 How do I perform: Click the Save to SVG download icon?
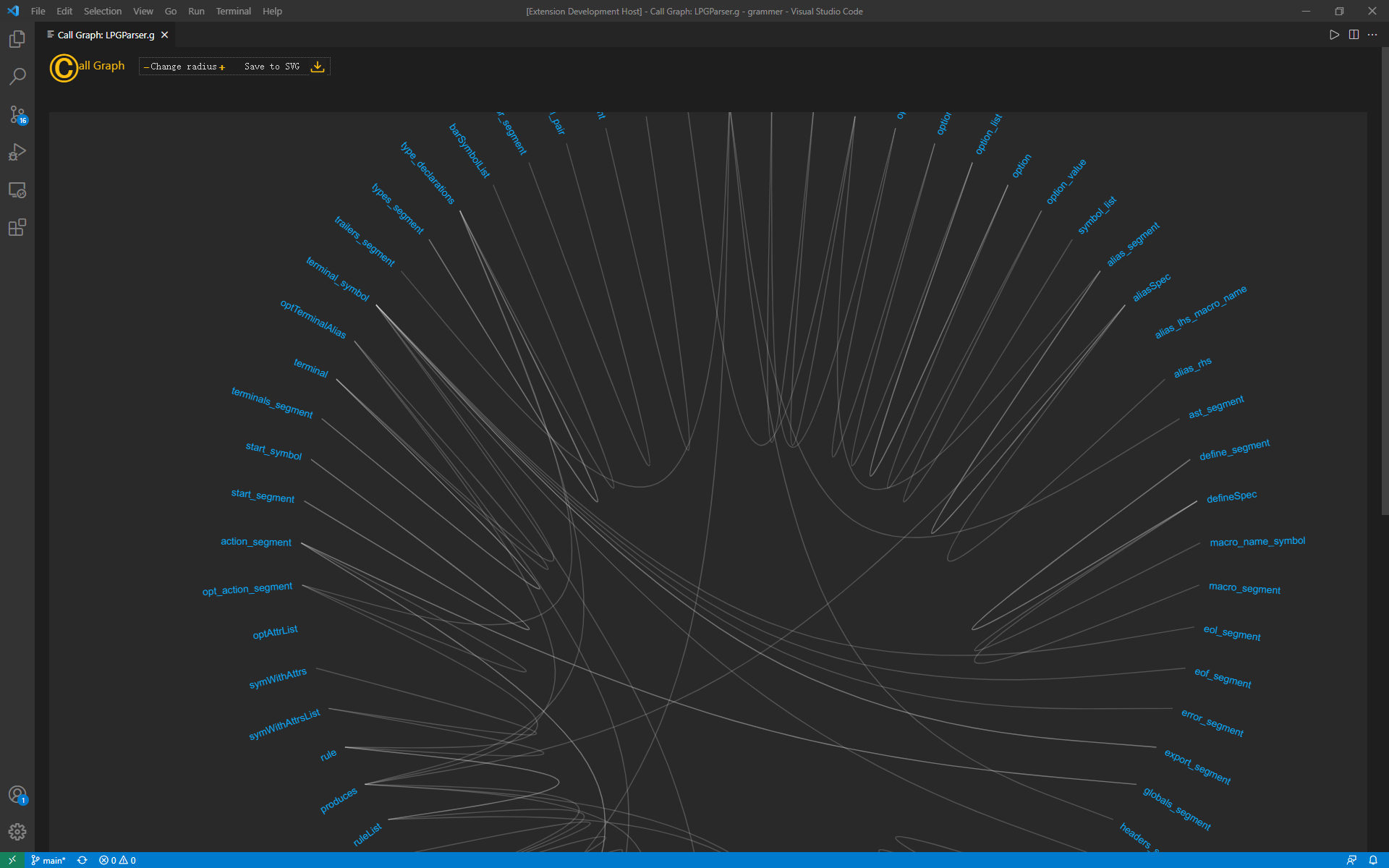coord(317,67)
